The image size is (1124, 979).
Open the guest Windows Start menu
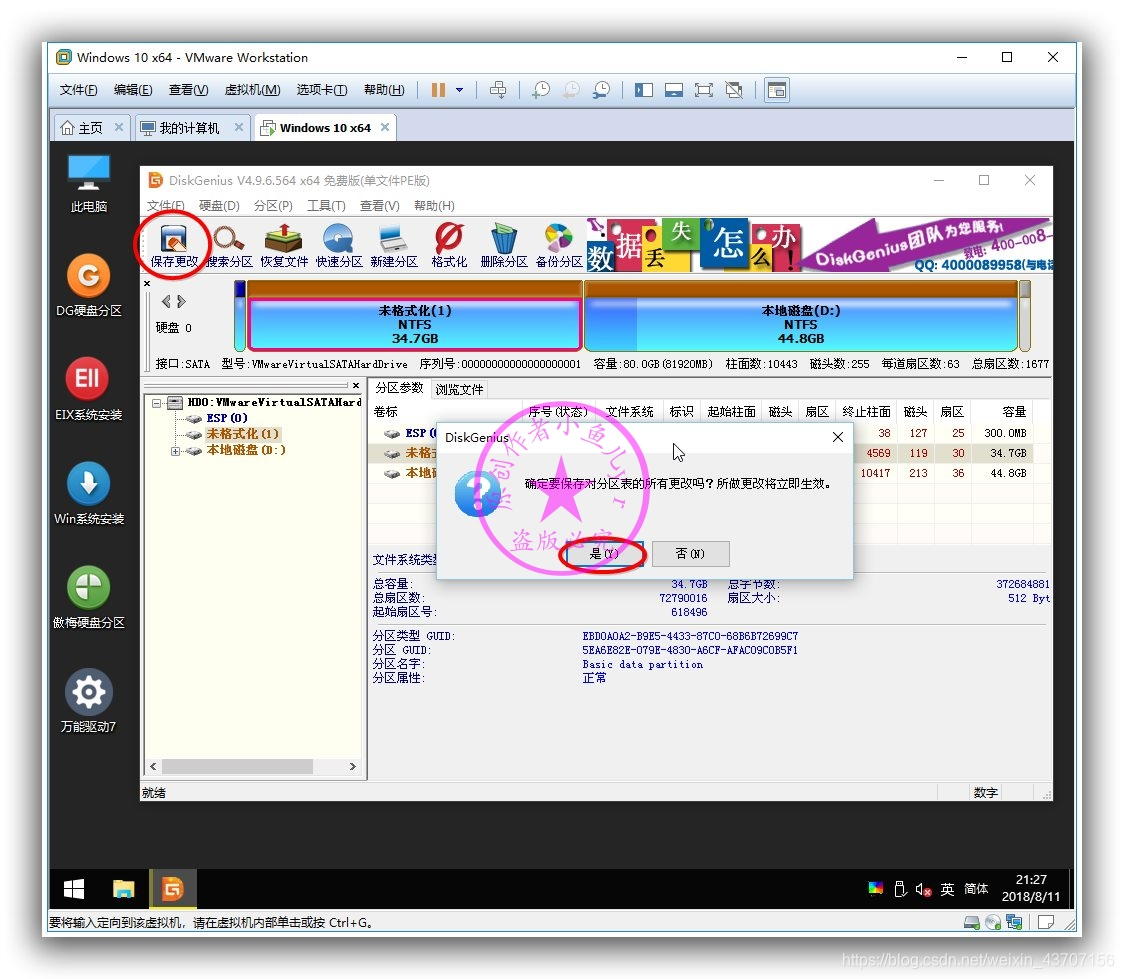click(x=74, y=889)
